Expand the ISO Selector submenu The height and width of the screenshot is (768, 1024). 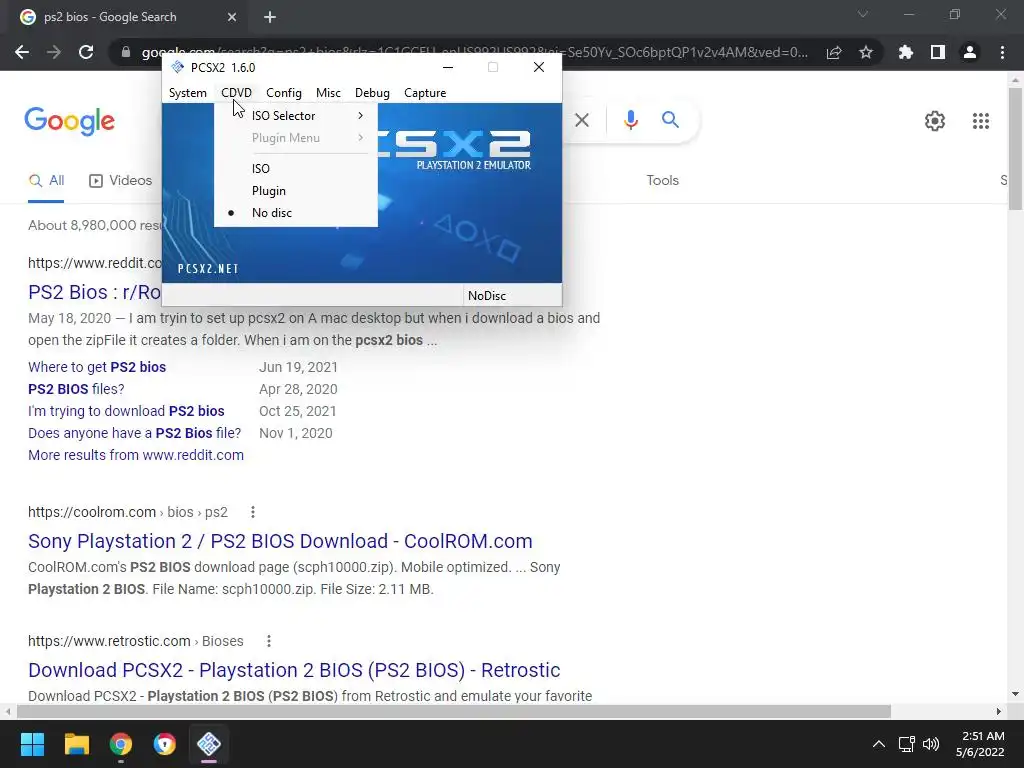click(296, 116)
